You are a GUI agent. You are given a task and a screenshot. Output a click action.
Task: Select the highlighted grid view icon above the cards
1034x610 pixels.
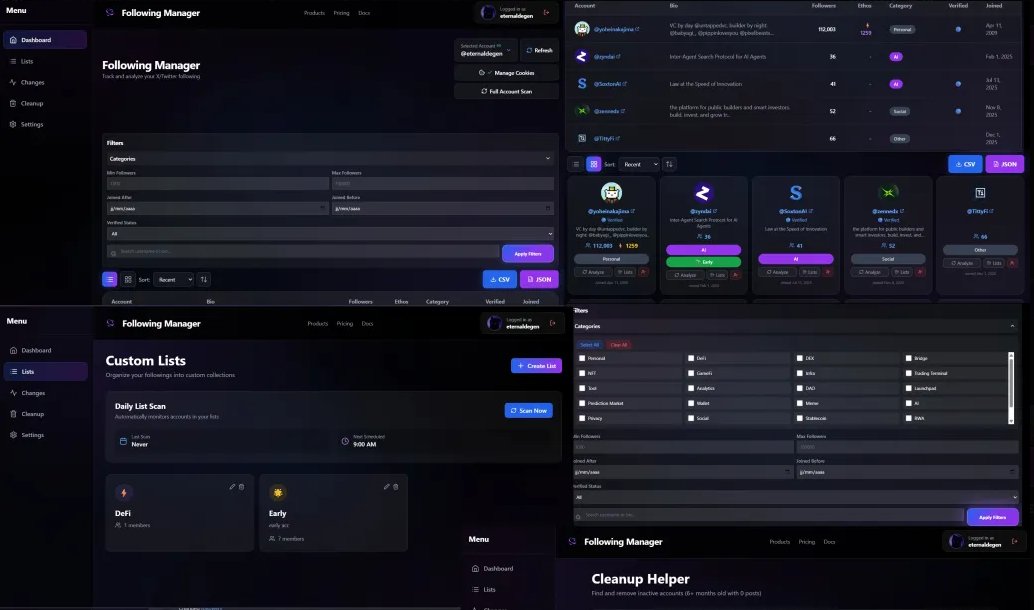593,164
